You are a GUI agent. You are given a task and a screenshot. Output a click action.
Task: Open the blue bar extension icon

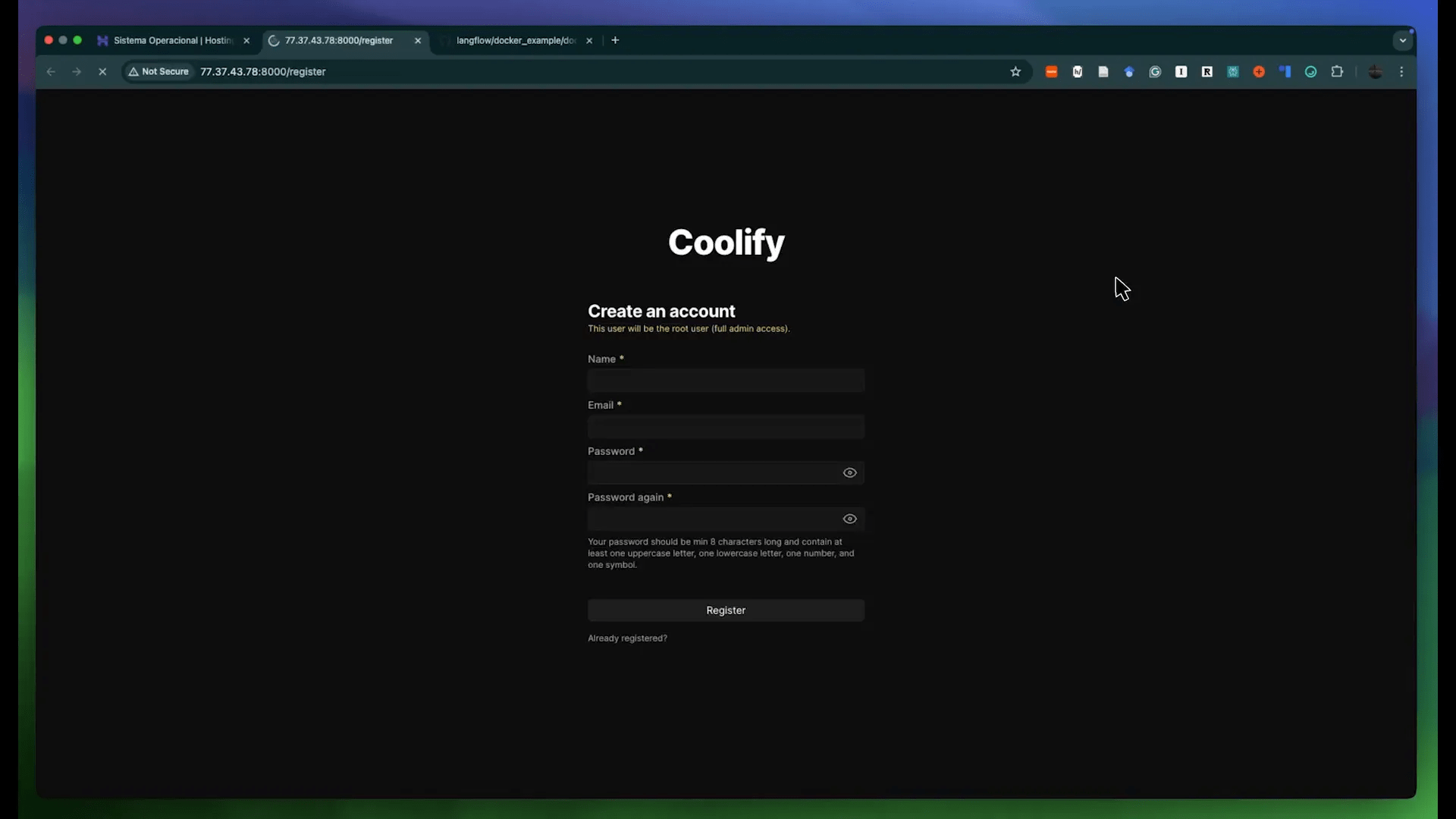coord(1285,71)
